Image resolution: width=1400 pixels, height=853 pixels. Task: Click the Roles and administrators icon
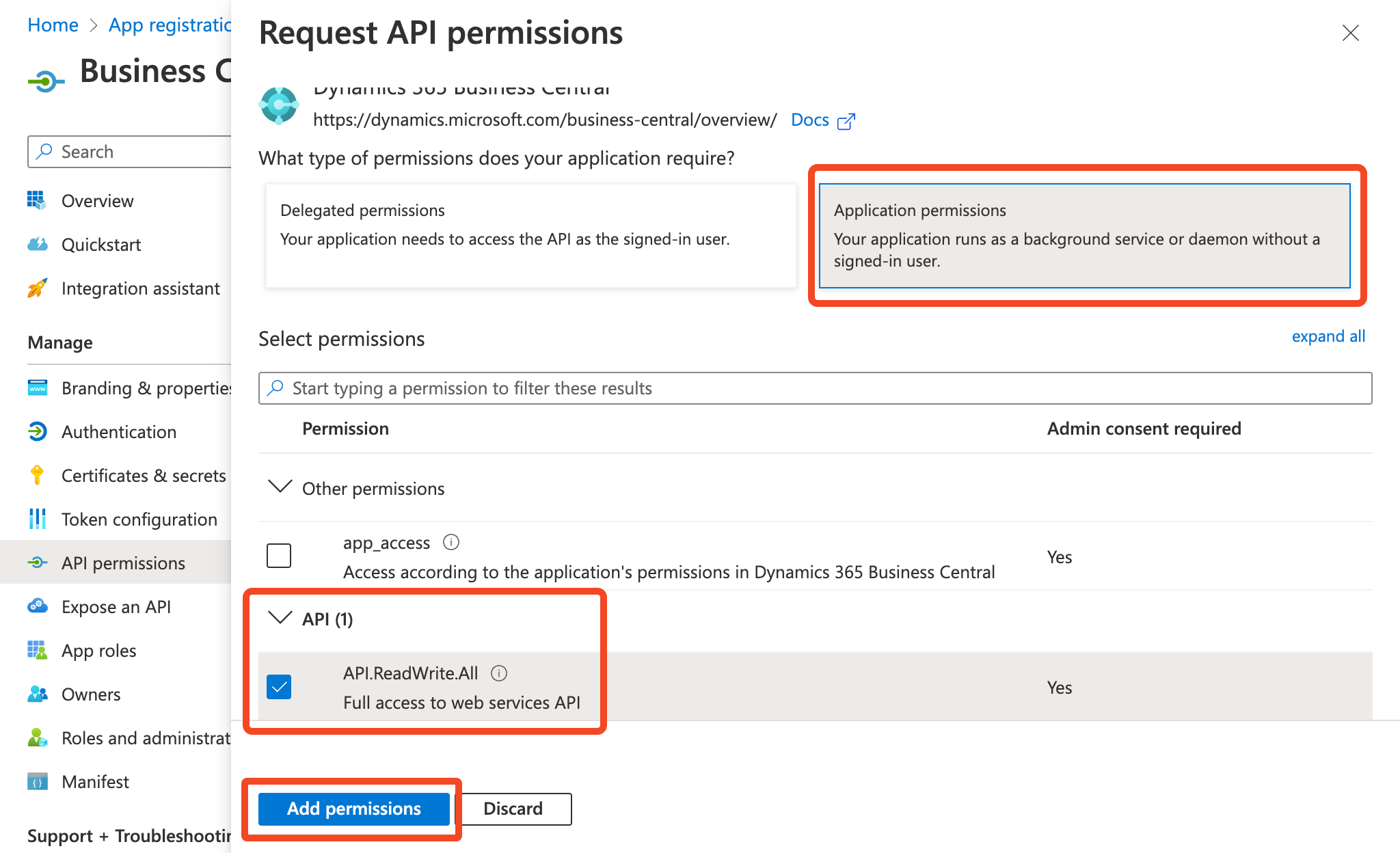coord(37,737)
